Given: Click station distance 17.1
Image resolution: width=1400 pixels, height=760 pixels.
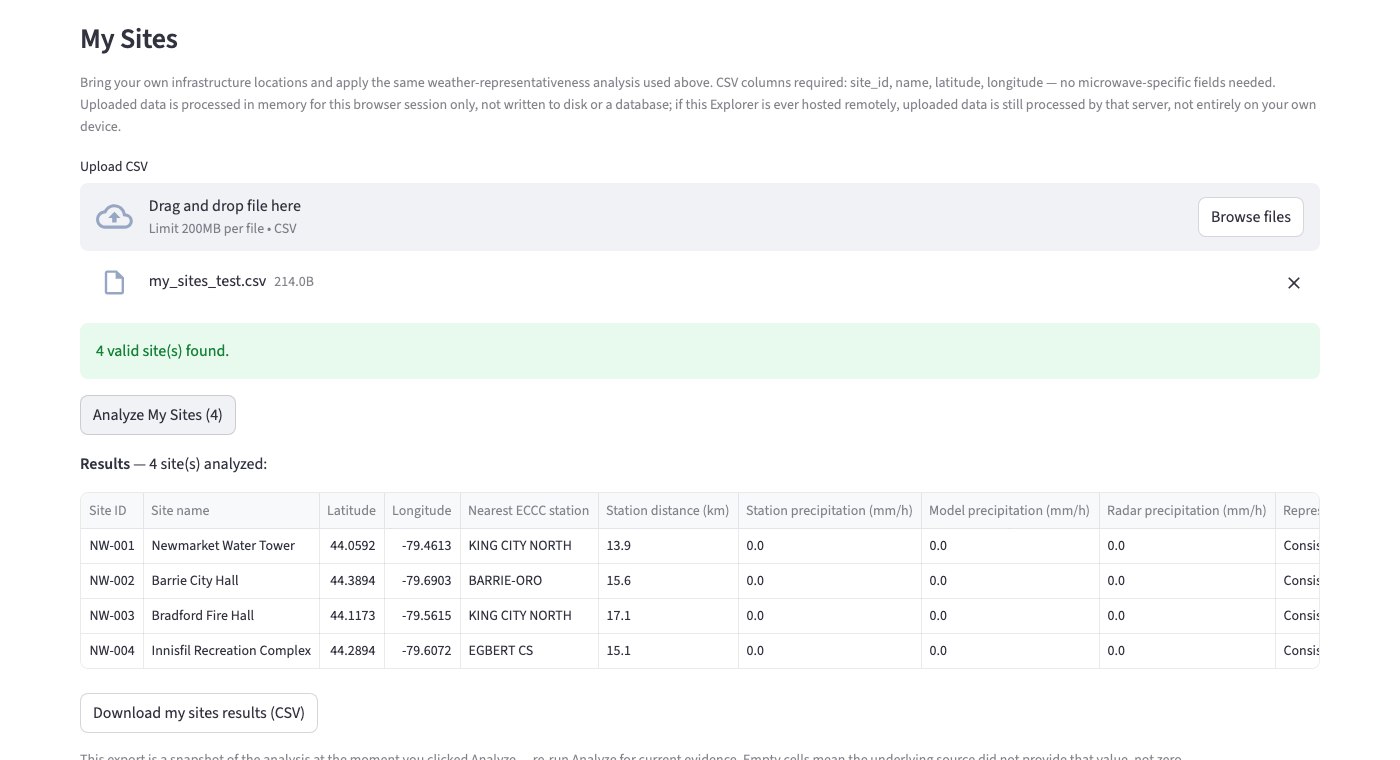Looking at the screenshot, I should (668, 616).
